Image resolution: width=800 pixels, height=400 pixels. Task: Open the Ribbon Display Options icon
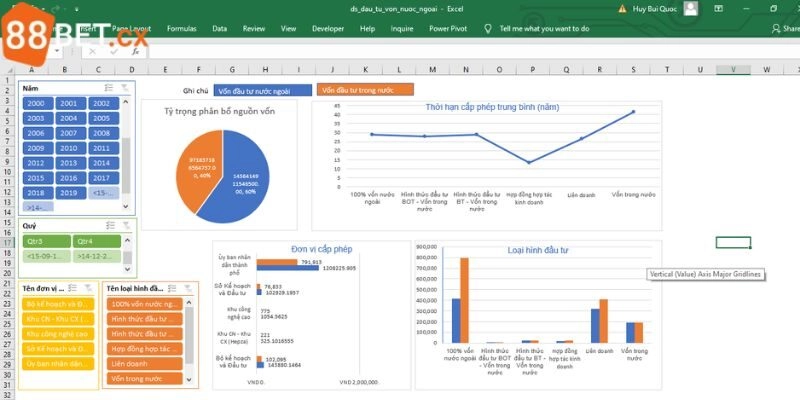717,8
